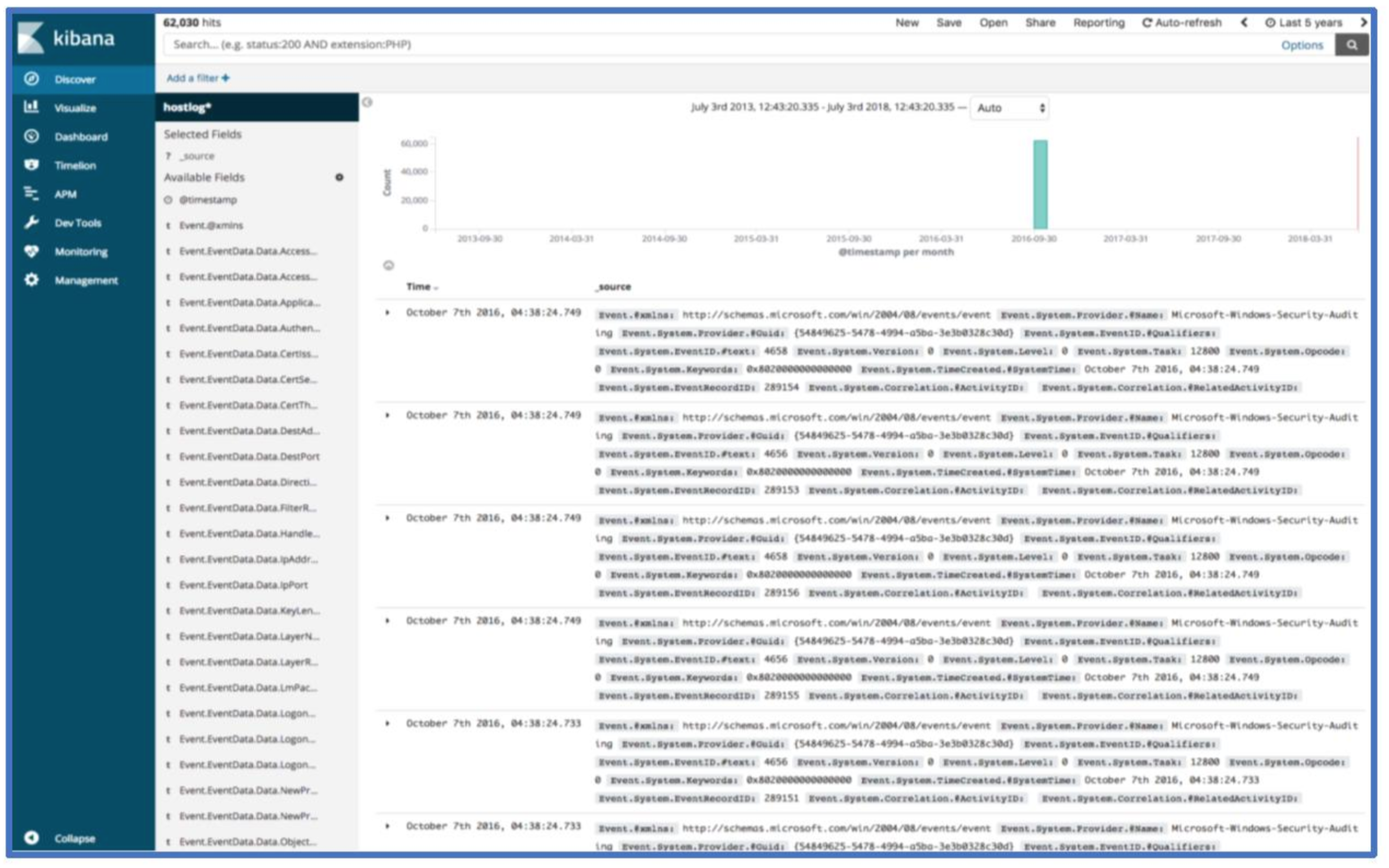Click Auto-refresh label in top menu

pyautogui.click(x=1188, y=23)
